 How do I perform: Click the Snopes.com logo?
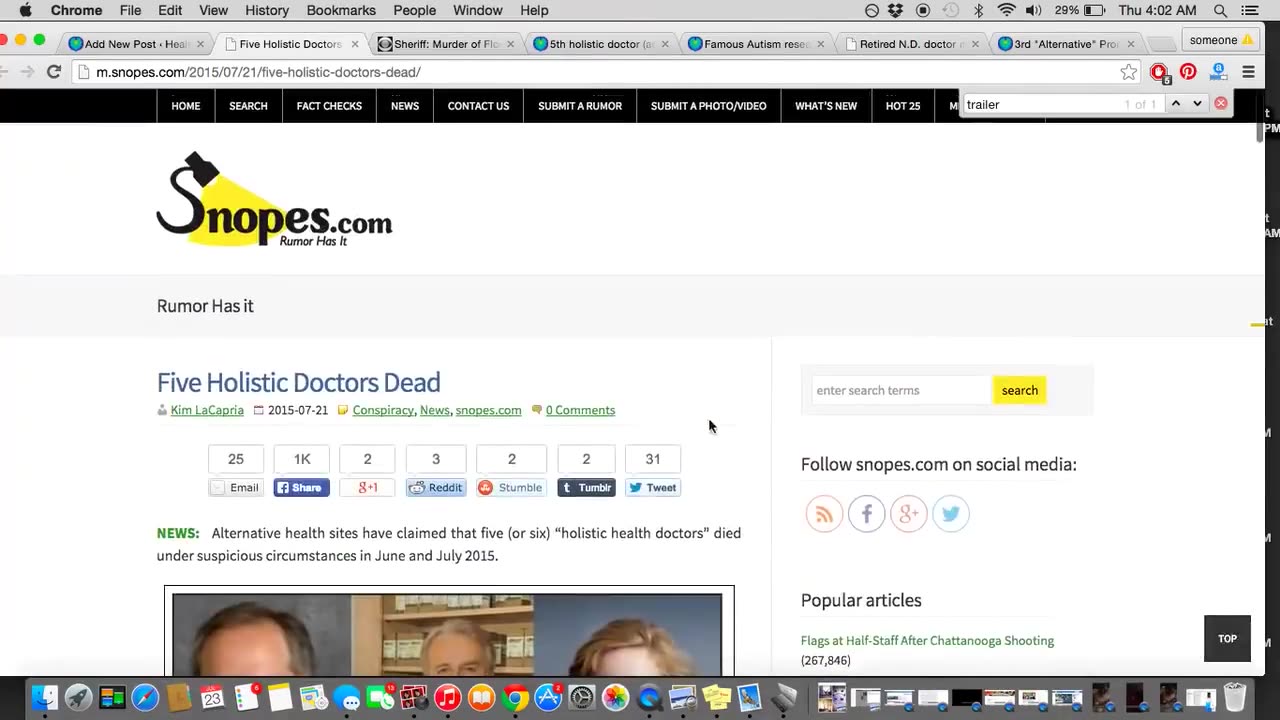pyautogui.click(x=274, y=200)
